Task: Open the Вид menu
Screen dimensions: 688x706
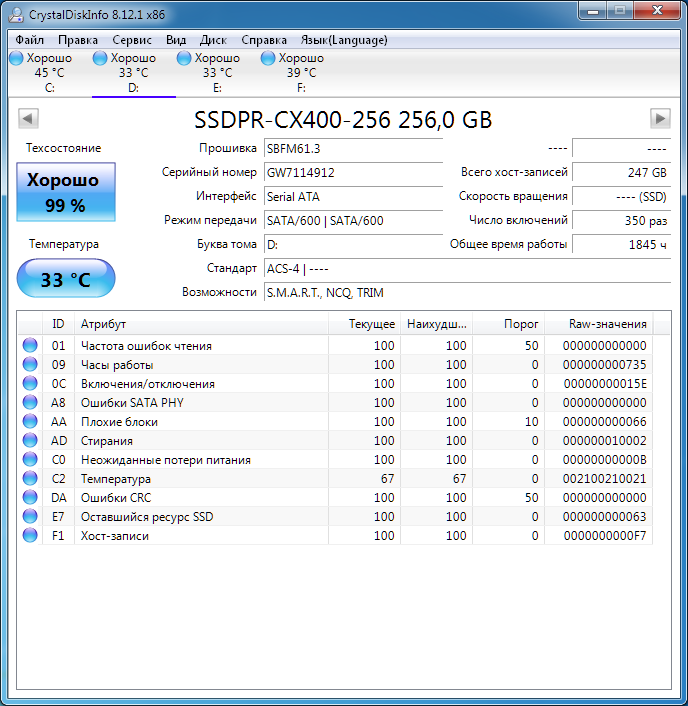Action: coord(176,40)
